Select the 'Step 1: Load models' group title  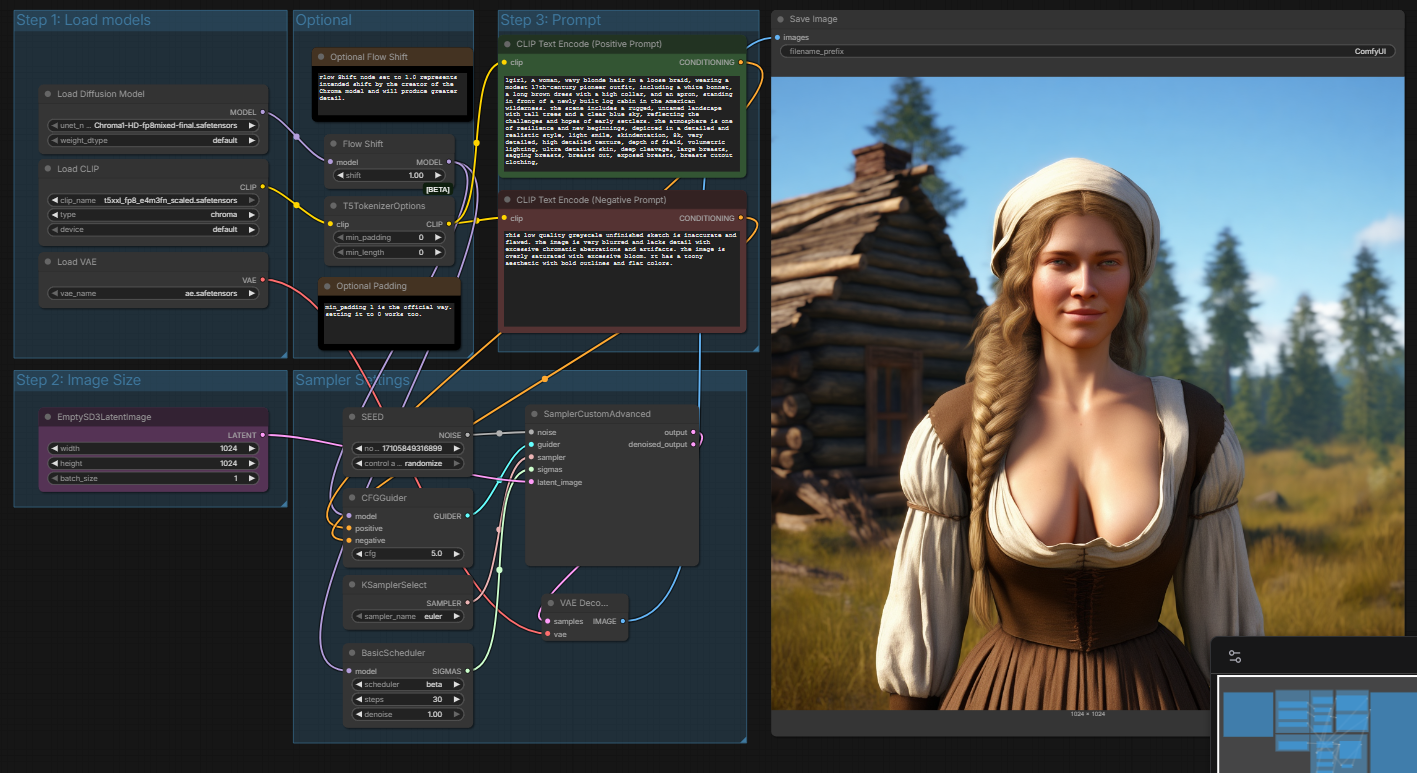coord(84,20)
